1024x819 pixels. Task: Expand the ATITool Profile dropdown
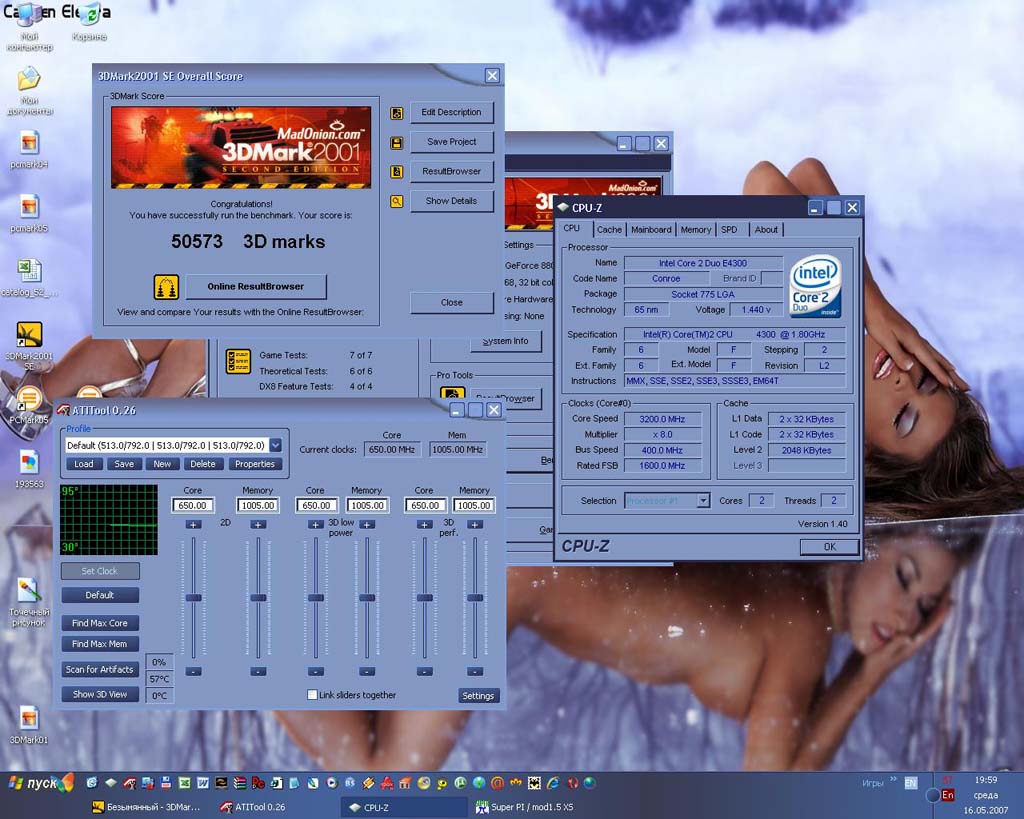click(276, 445)
